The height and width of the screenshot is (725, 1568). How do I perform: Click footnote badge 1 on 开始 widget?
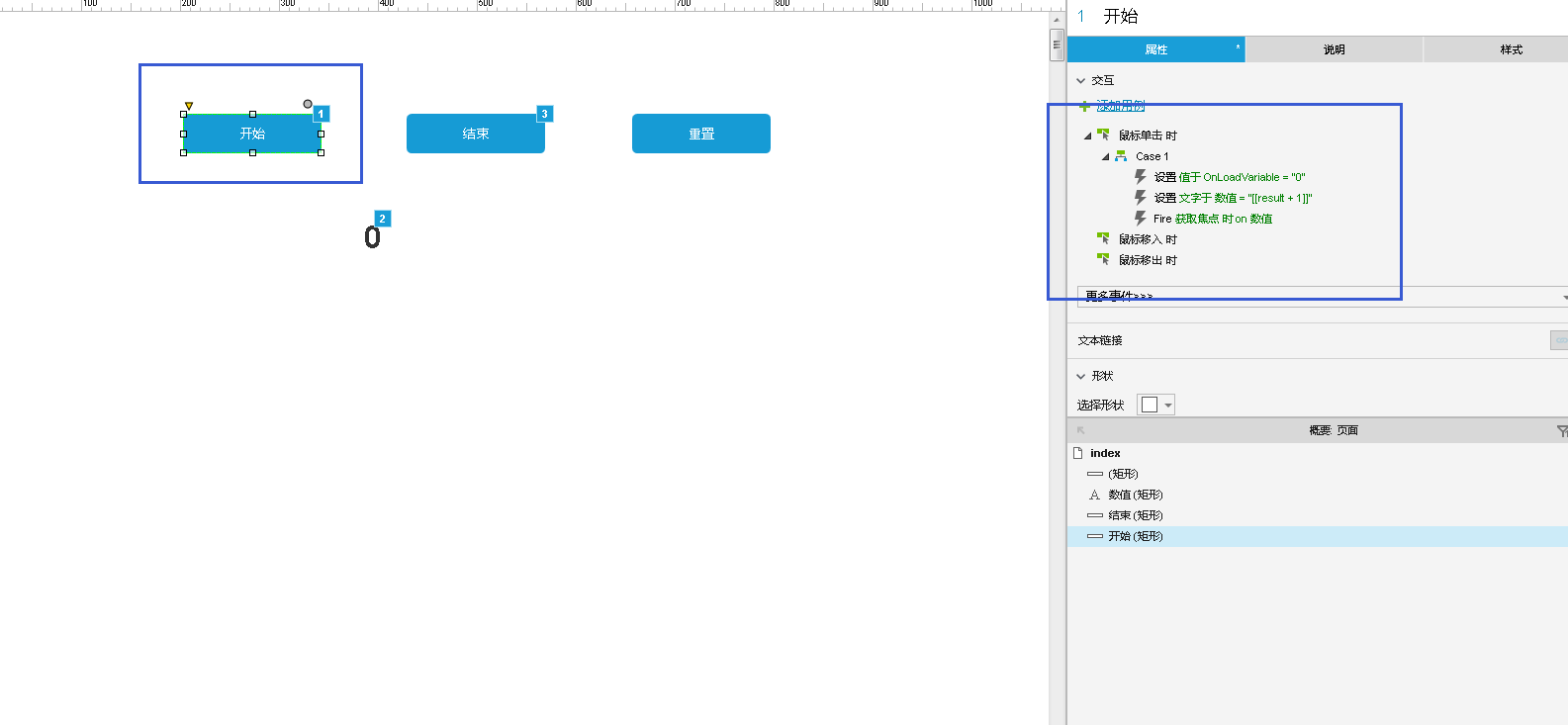[x=321, y=114]
